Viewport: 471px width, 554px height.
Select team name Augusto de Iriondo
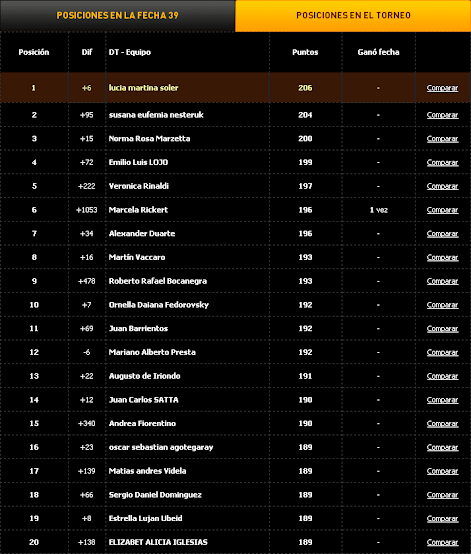[145, 376]
